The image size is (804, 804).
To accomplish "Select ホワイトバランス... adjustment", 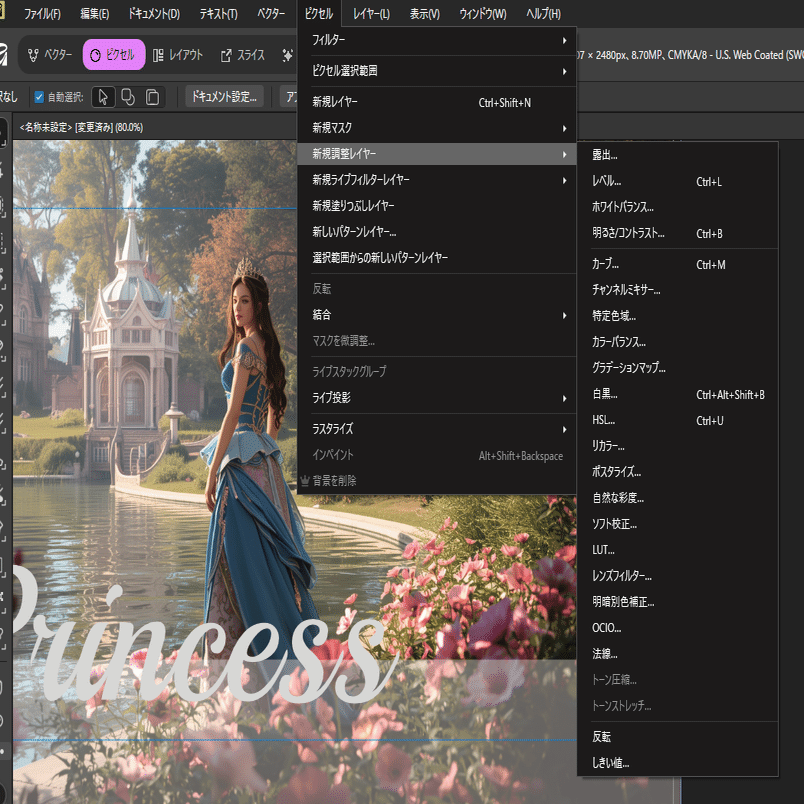I will coord(678,207).
